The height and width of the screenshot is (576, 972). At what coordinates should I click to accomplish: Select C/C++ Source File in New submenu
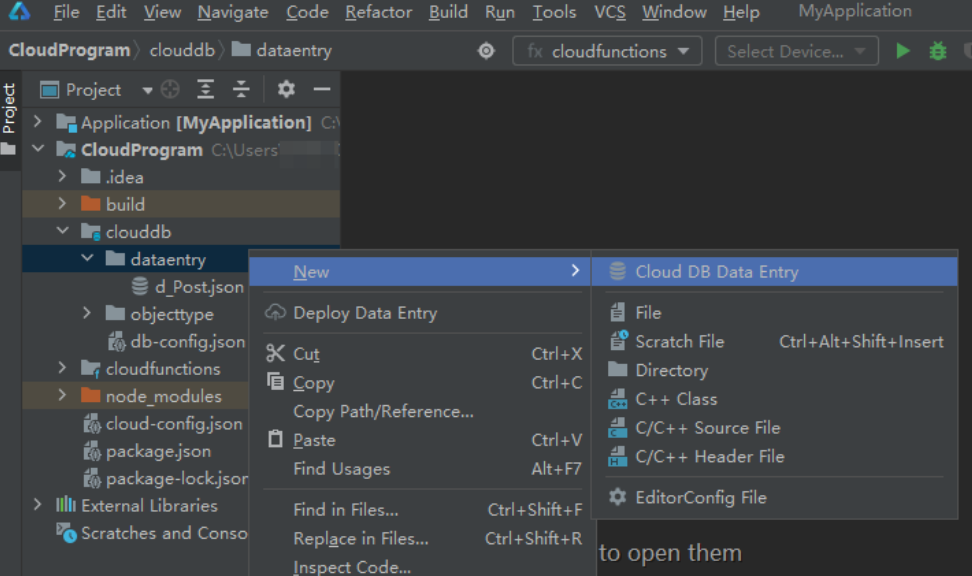(774, 428)
